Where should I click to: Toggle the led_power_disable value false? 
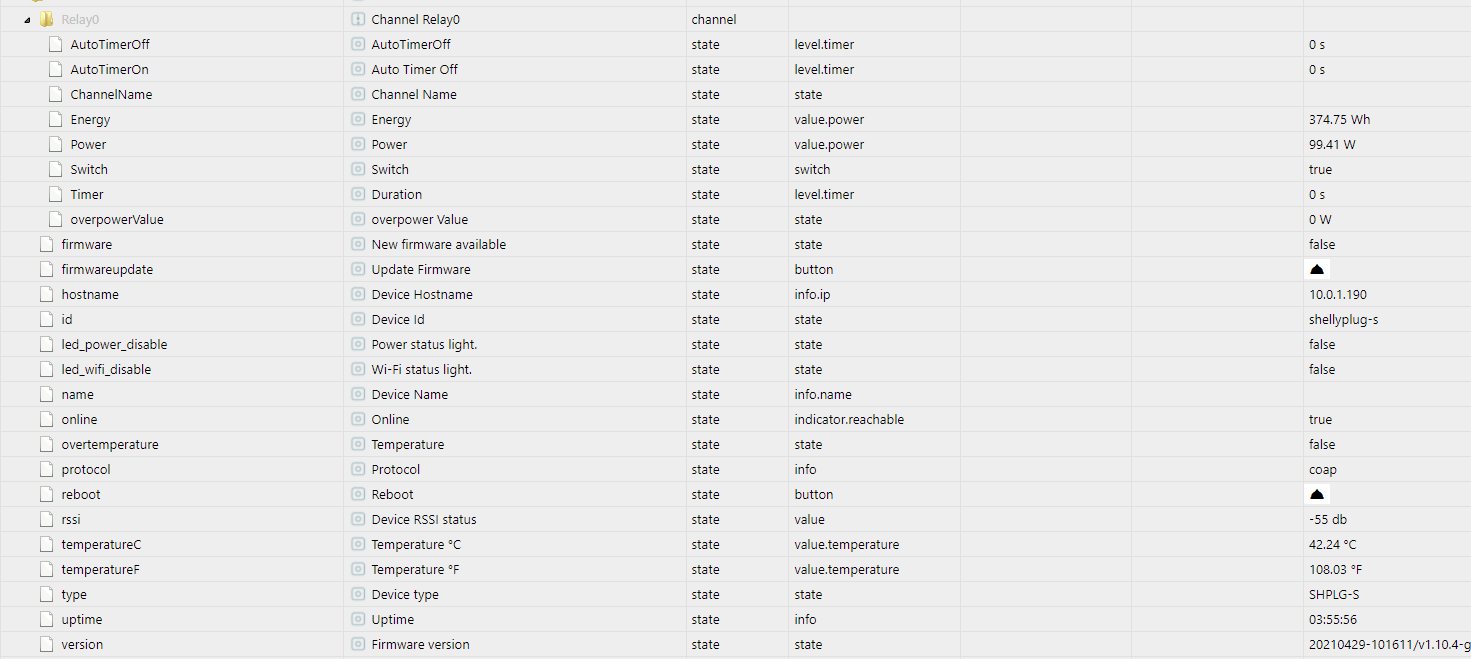1322,345
